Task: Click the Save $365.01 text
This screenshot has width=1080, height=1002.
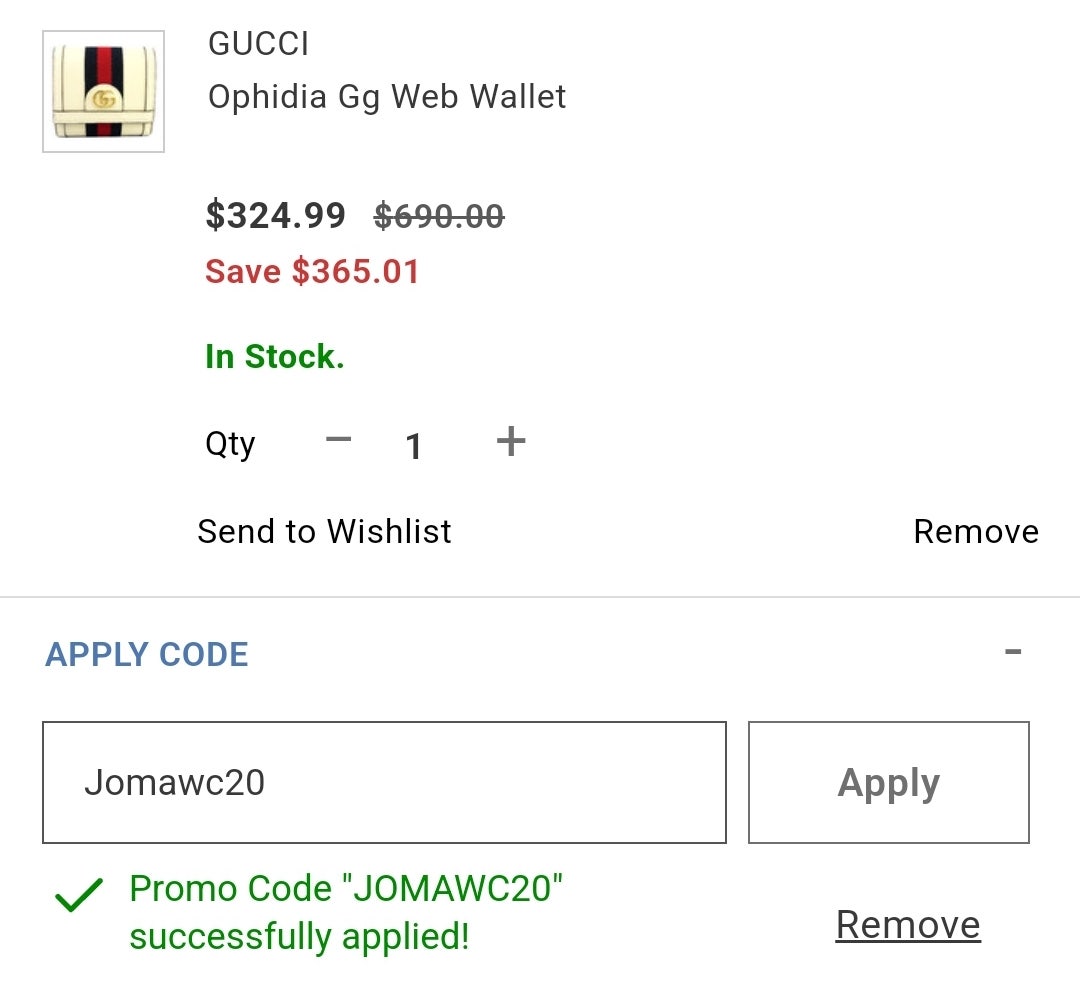Action: [312, 271]
